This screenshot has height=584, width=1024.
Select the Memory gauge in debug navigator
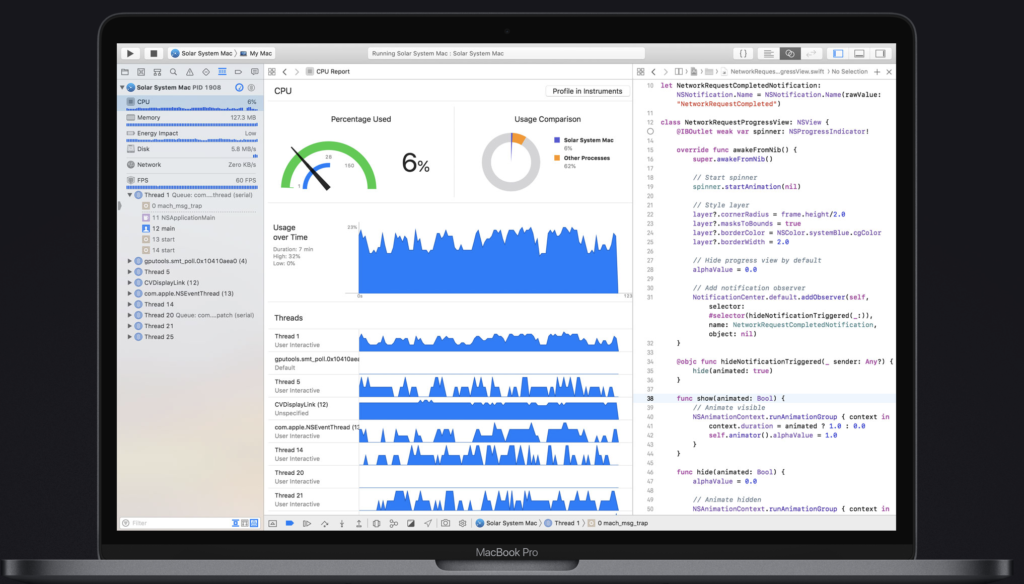pyautogui.click(x=190, y=117)
